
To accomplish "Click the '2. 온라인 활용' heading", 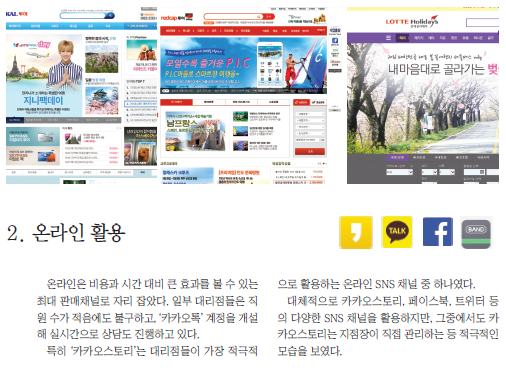I will click(66, 232).
